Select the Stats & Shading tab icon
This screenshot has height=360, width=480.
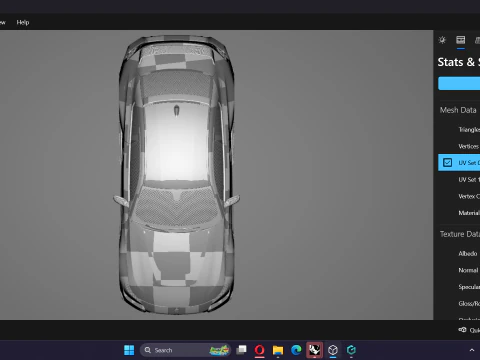tap(461, 40)
